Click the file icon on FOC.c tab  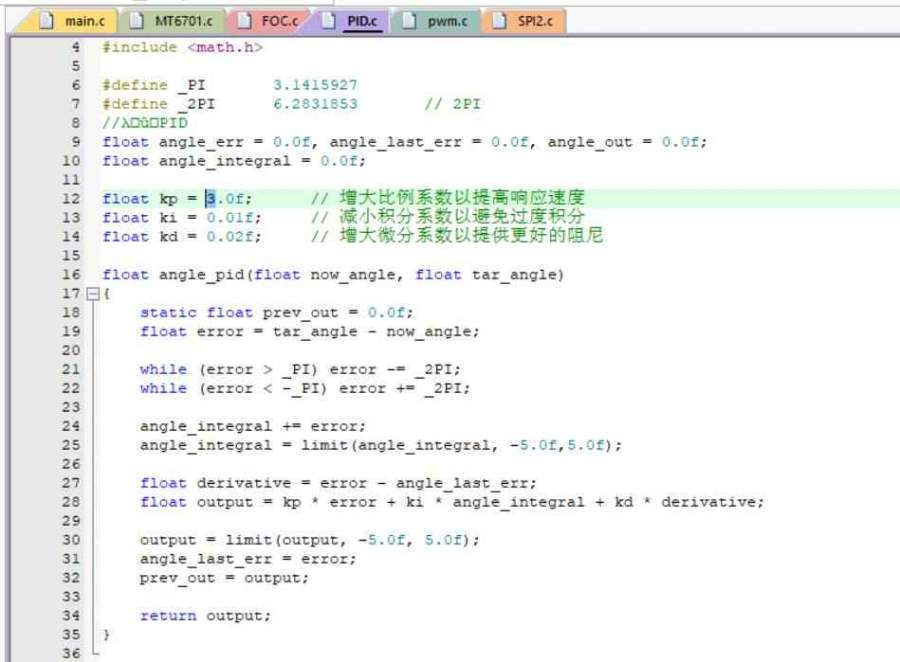click(243, 21)
